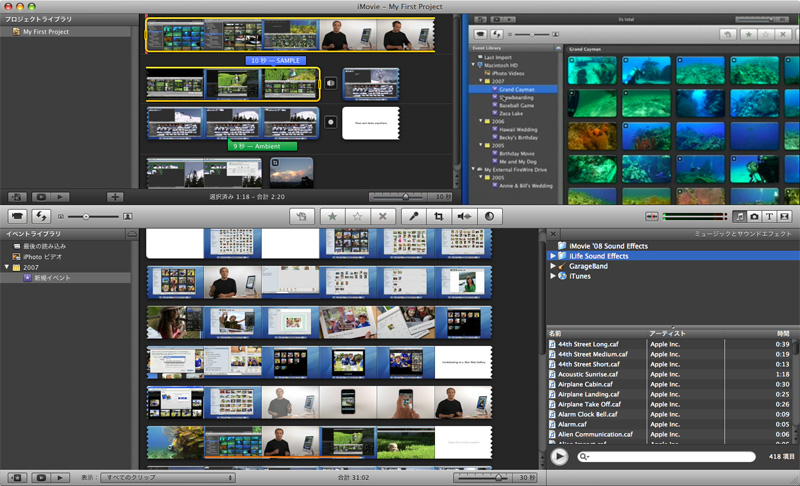Image resolution: width=800 pixels, height=486 pixels.
Task: Show or hide the project library list
Action: pyautogui.click(x=16, y=197)
